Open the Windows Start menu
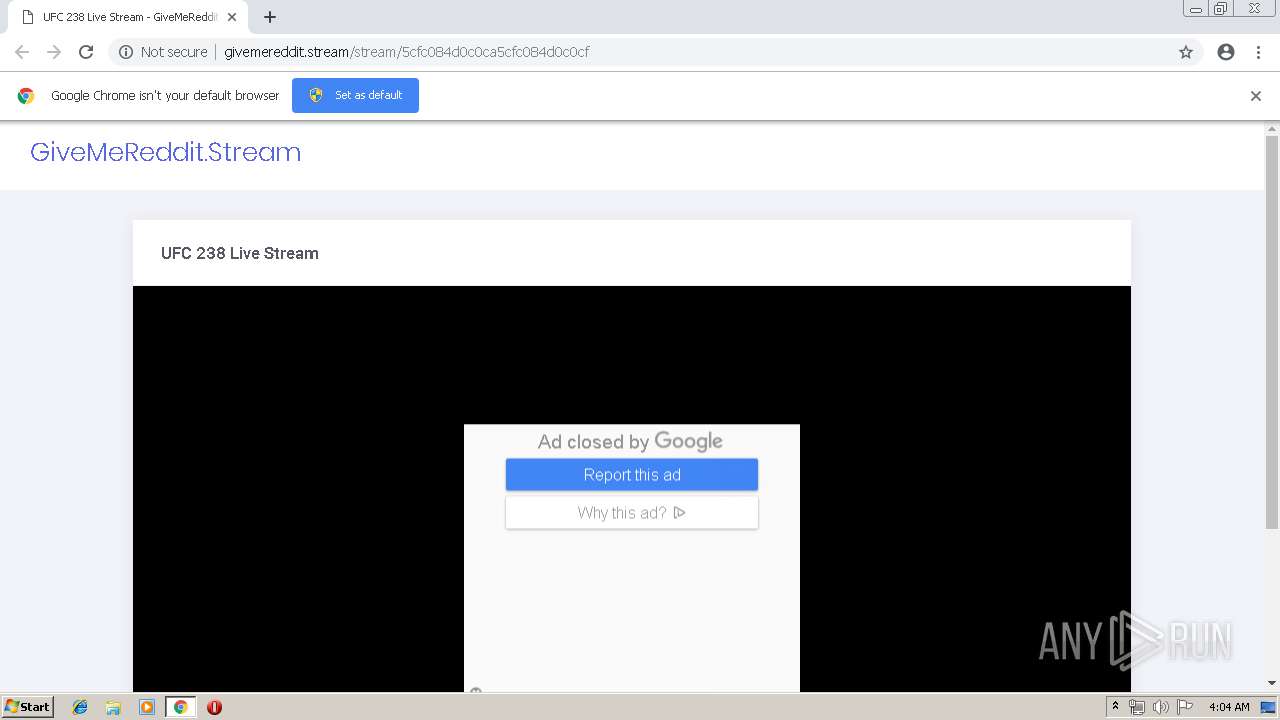This screenshot has height=720, width=1280. pyautogui.click(x=27, y=706)
